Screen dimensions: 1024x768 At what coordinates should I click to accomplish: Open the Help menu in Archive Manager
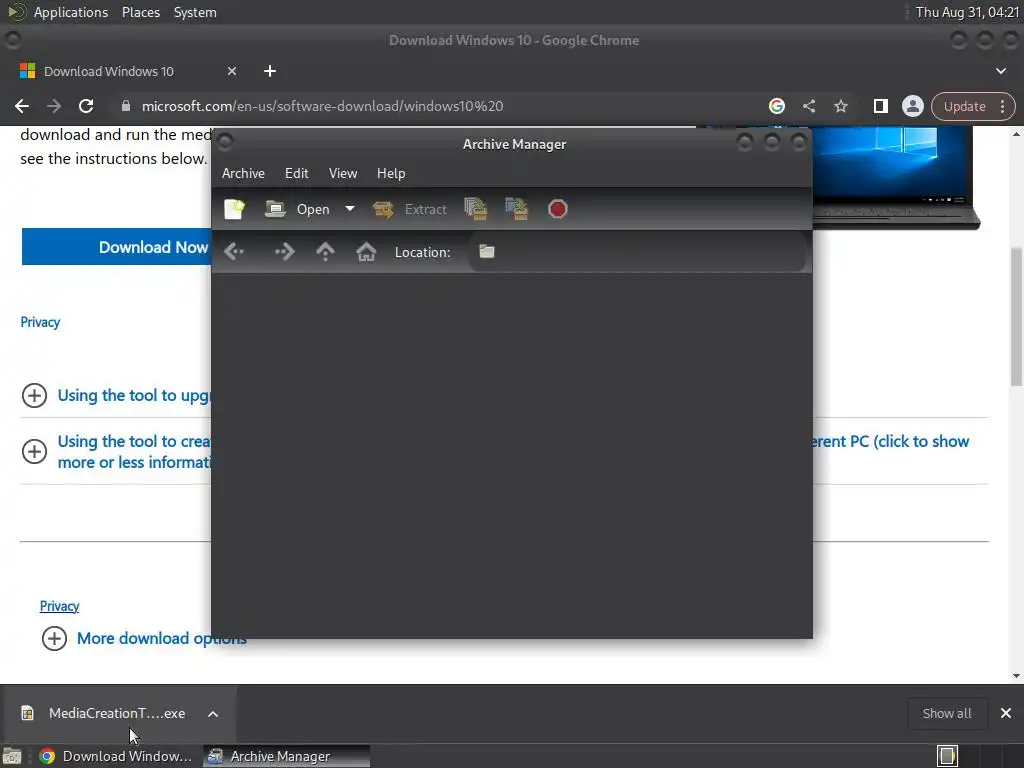pyautogui.click(x=391, y=173)
